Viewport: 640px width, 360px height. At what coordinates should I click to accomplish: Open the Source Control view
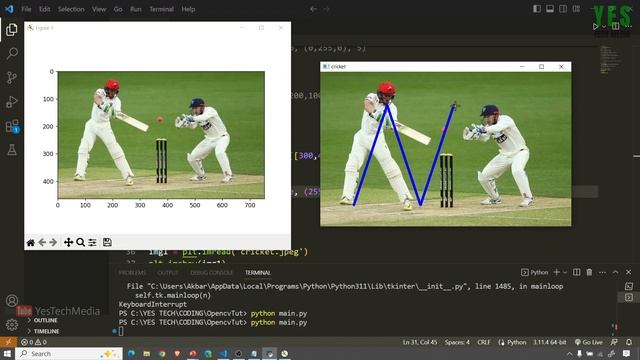12,78
